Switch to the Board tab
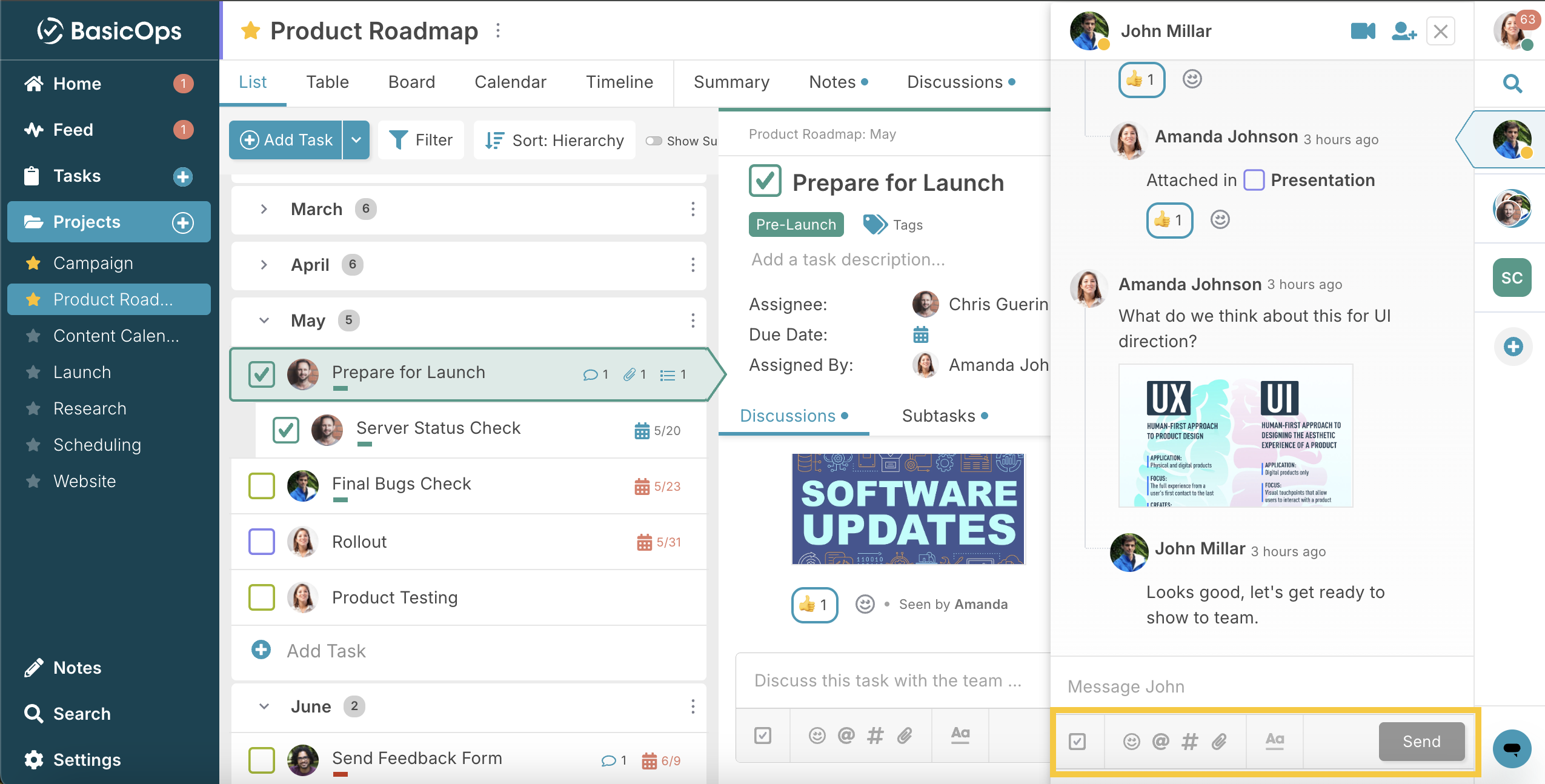Screen dimensions: 1545x784 click(x=411, y=82)
